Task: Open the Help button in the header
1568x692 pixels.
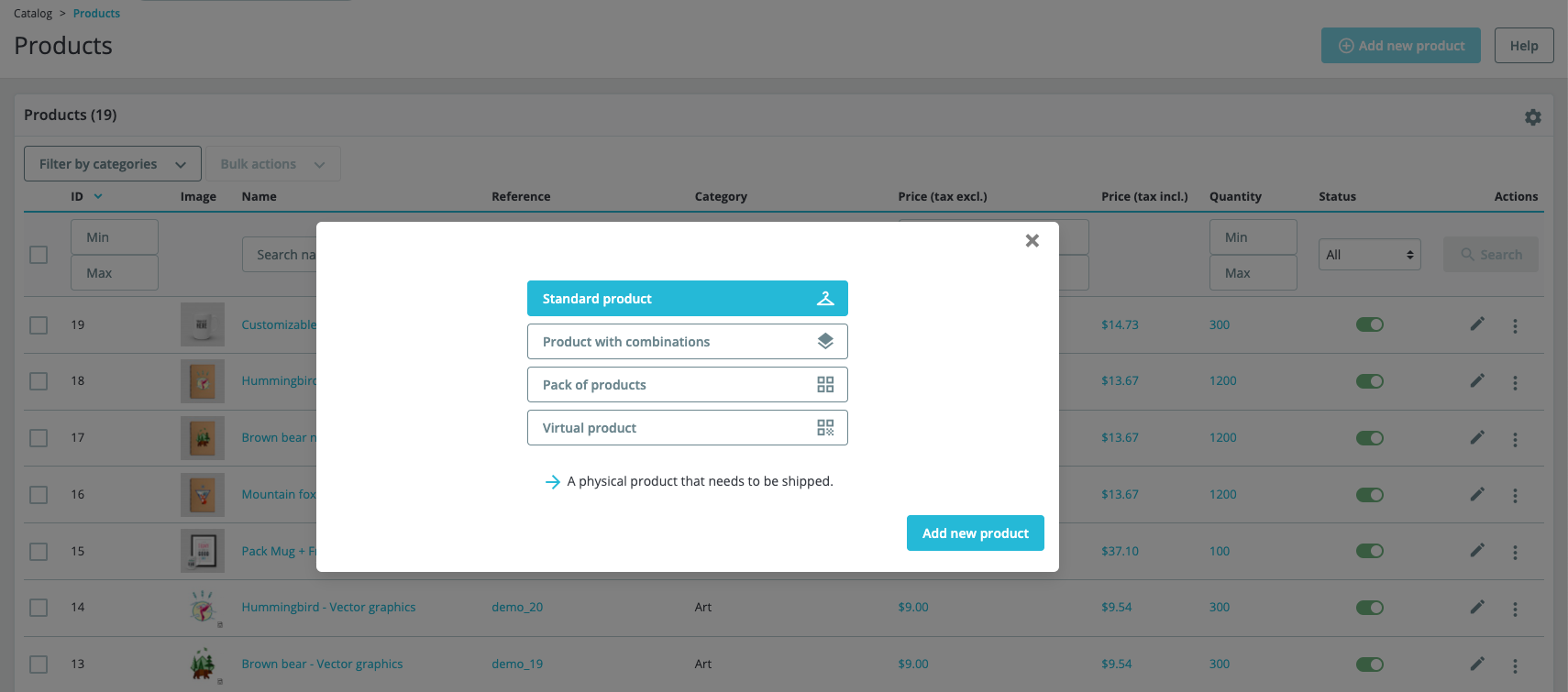Action: 1523,46
